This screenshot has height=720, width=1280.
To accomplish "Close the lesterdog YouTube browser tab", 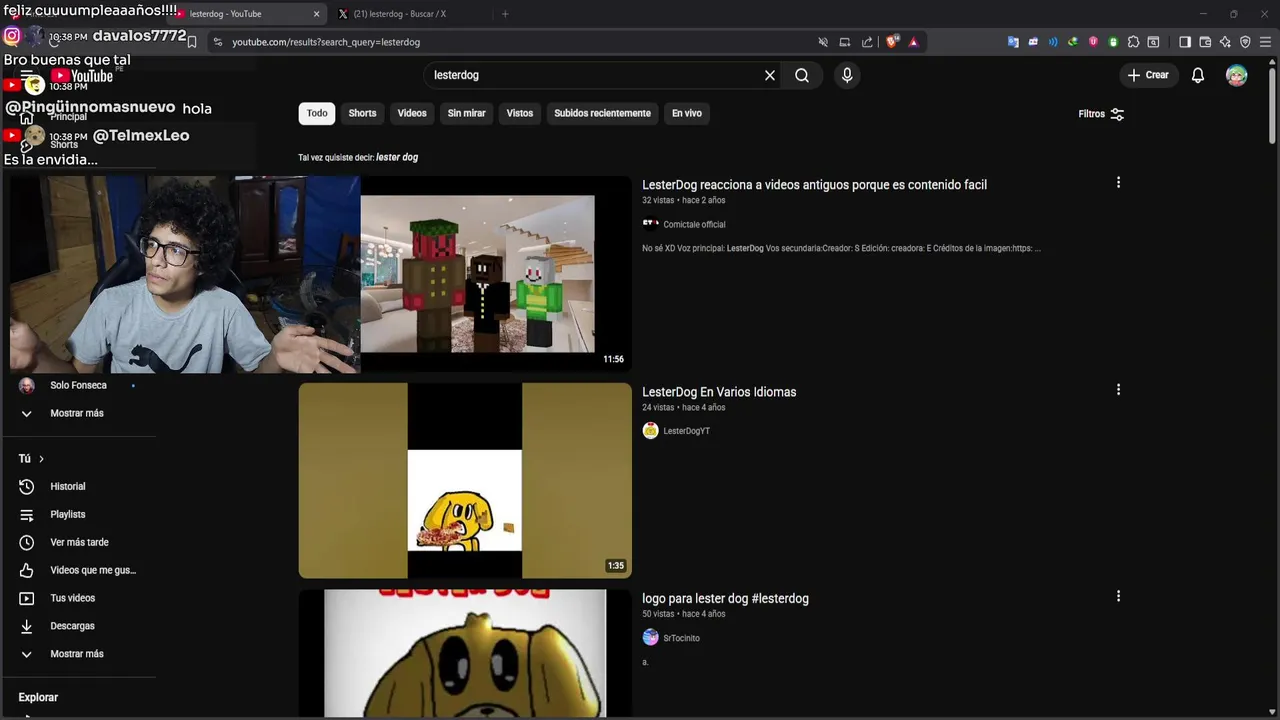I will pyautogui.click(x=317, y=14).
